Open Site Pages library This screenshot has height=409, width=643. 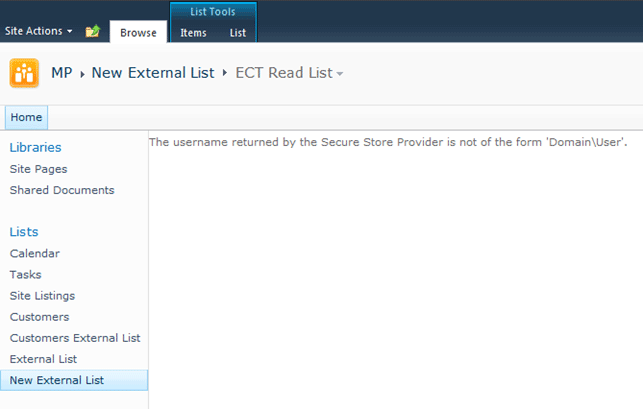38,169
